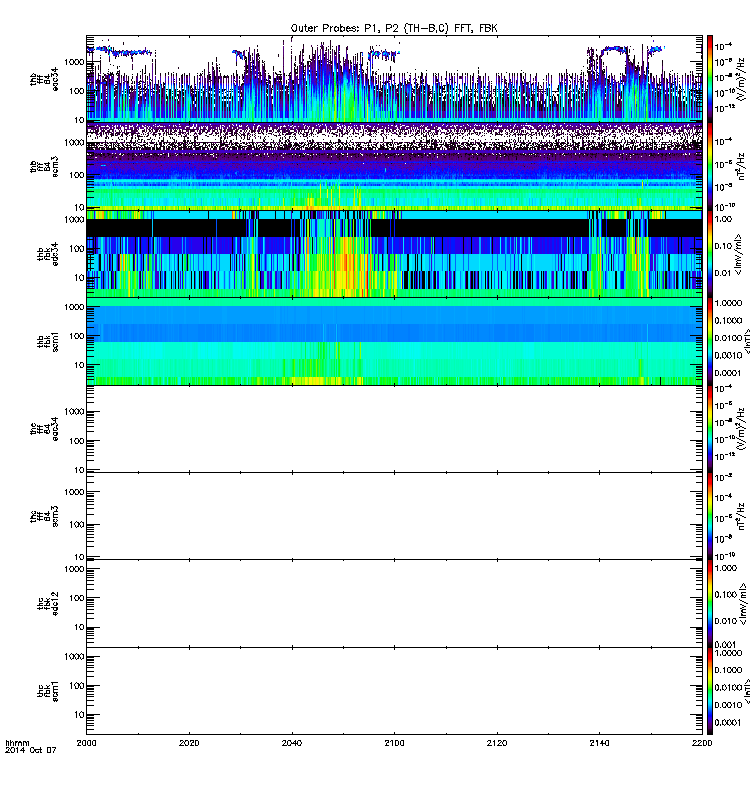
Task: Click the thb scm3 spectrogram color bar
Action: (x=710, y=166)
